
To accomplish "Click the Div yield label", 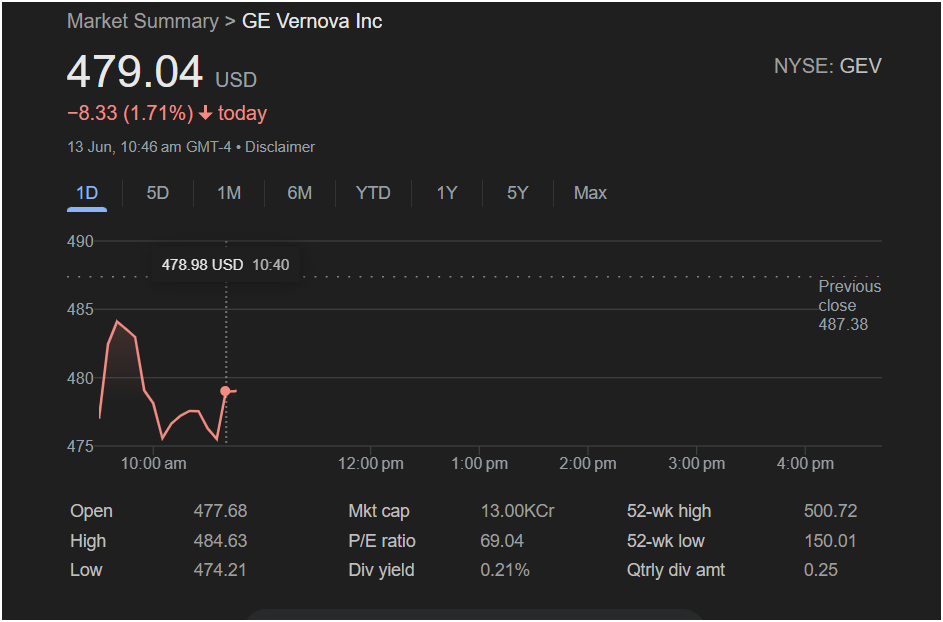I will [381, 570].
